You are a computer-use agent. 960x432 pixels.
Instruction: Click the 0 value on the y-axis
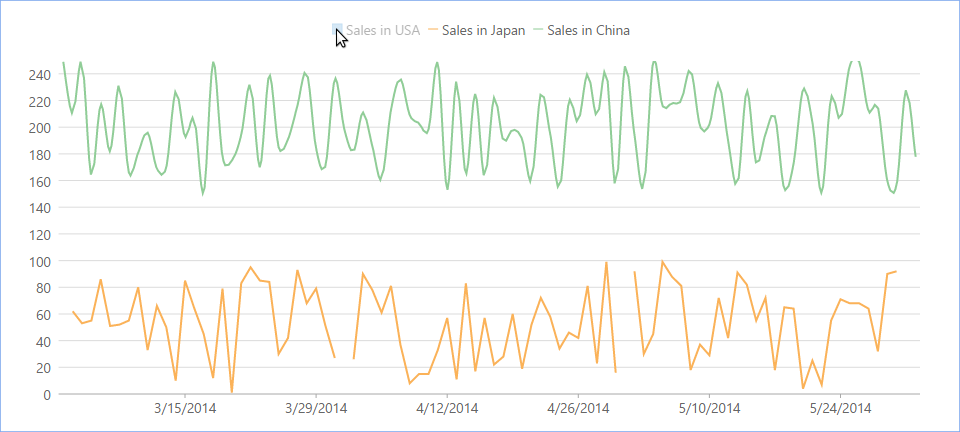point(46,394)
